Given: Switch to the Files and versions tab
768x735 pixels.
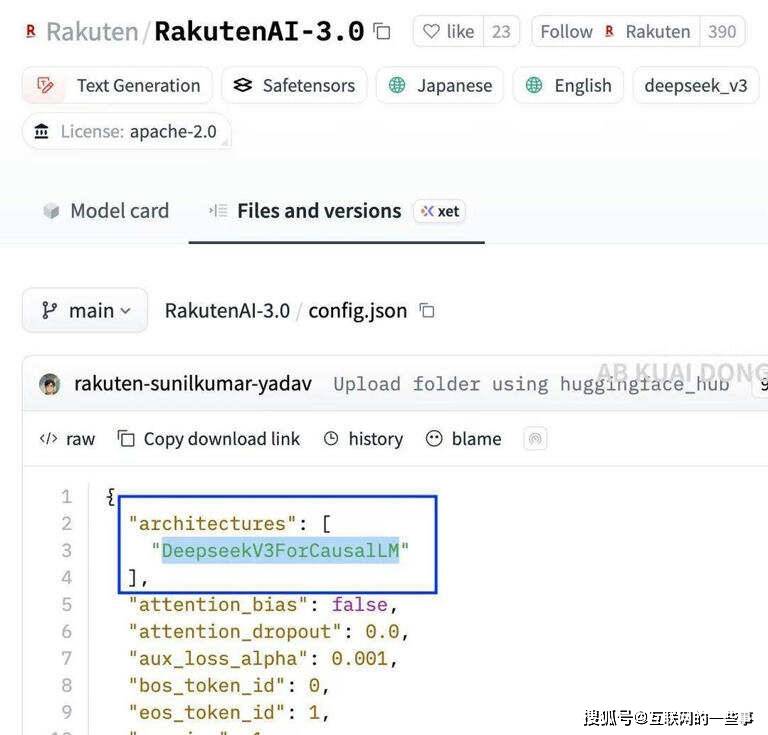Looking at the screenshot, I should pos(306,211).
